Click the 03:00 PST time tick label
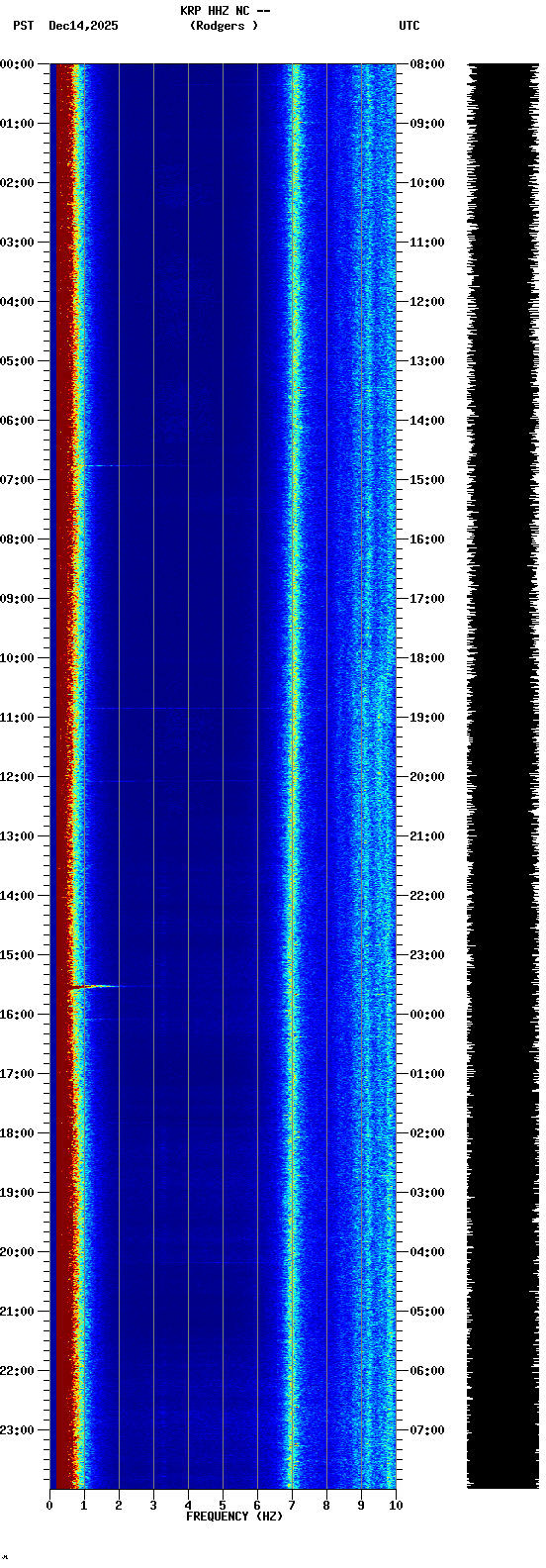The width and height of the screenshot is (546, 1568). point(17,243)
